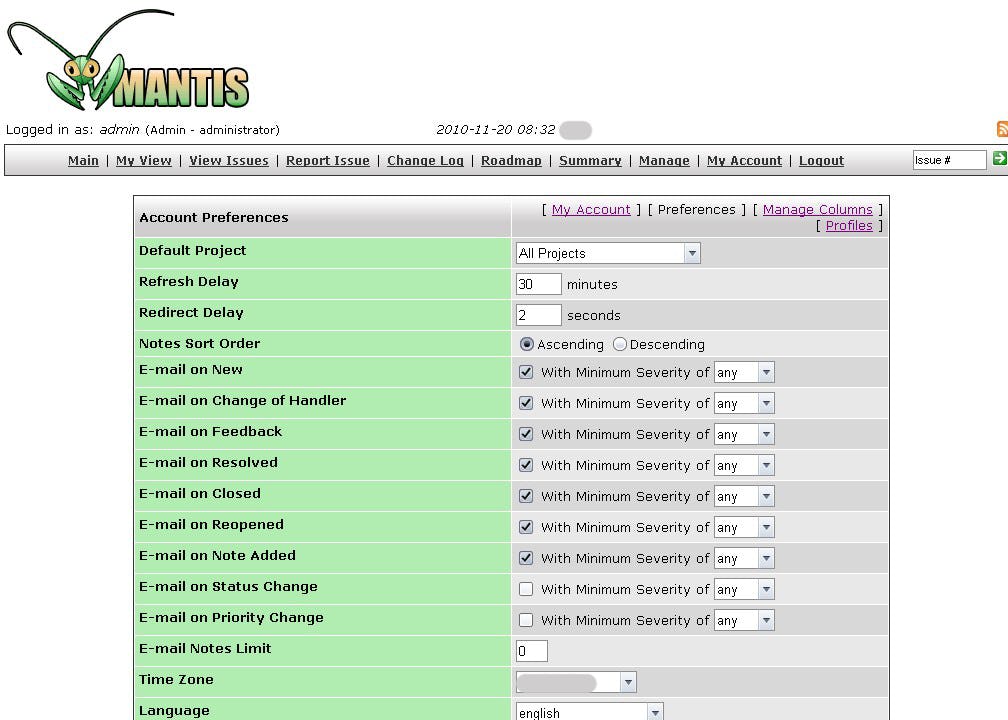The height and width of the screenshot is (720, 1008).
Task: Open Report Issue page
Action: 328,161
